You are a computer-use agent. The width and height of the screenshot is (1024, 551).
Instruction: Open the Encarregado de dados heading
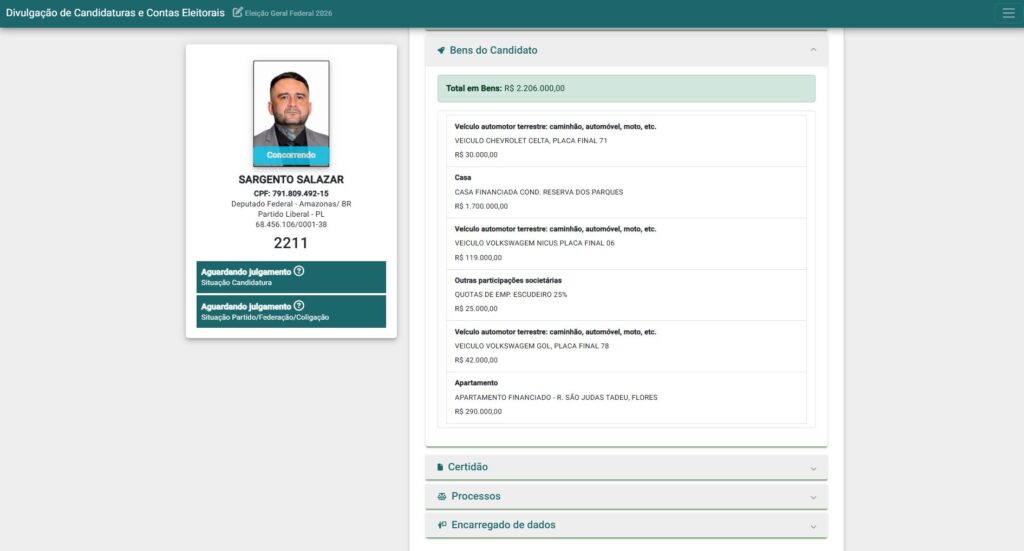tap(503, 525)
